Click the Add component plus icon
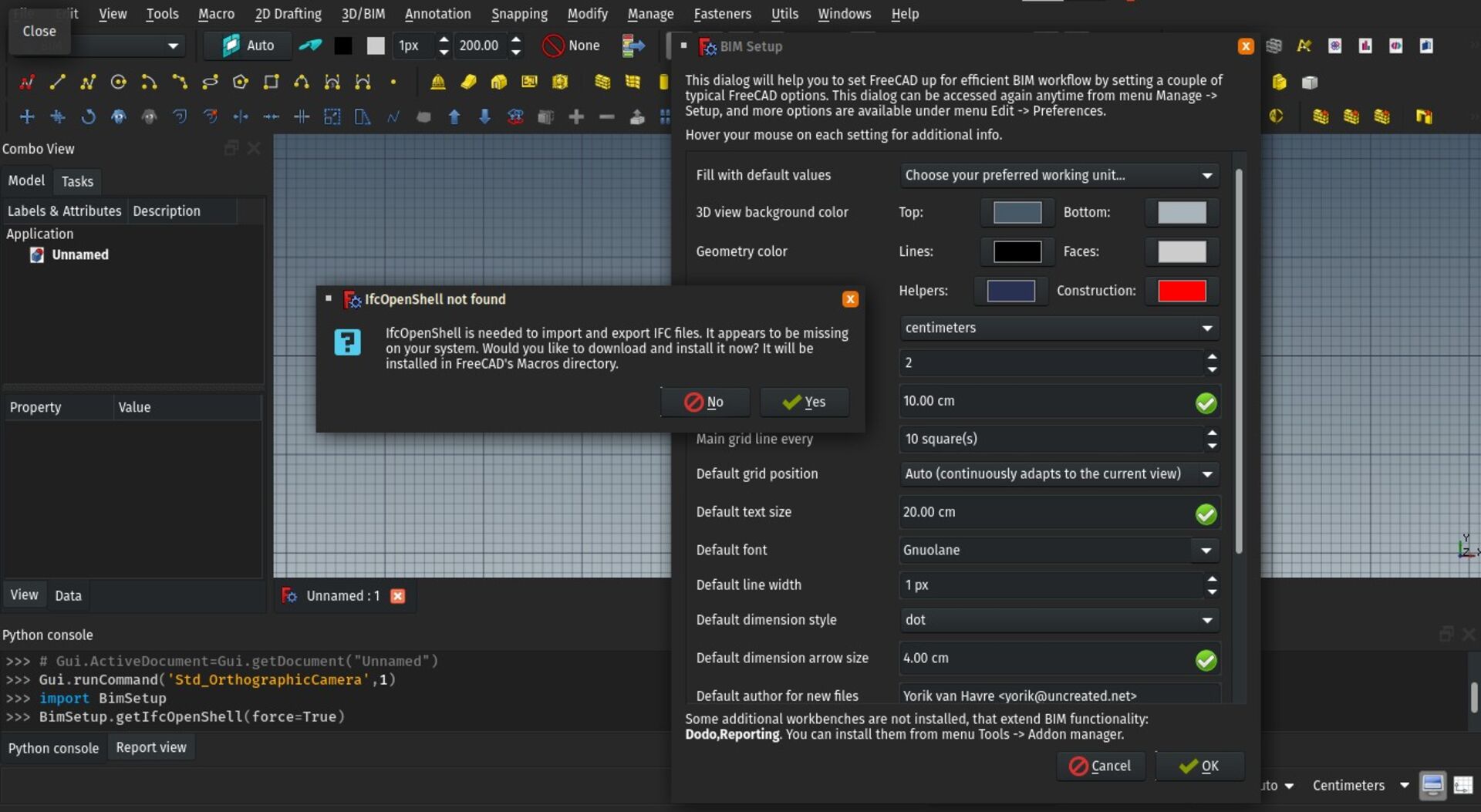This screenshot has width=1481, height=812. pos(576,116)
